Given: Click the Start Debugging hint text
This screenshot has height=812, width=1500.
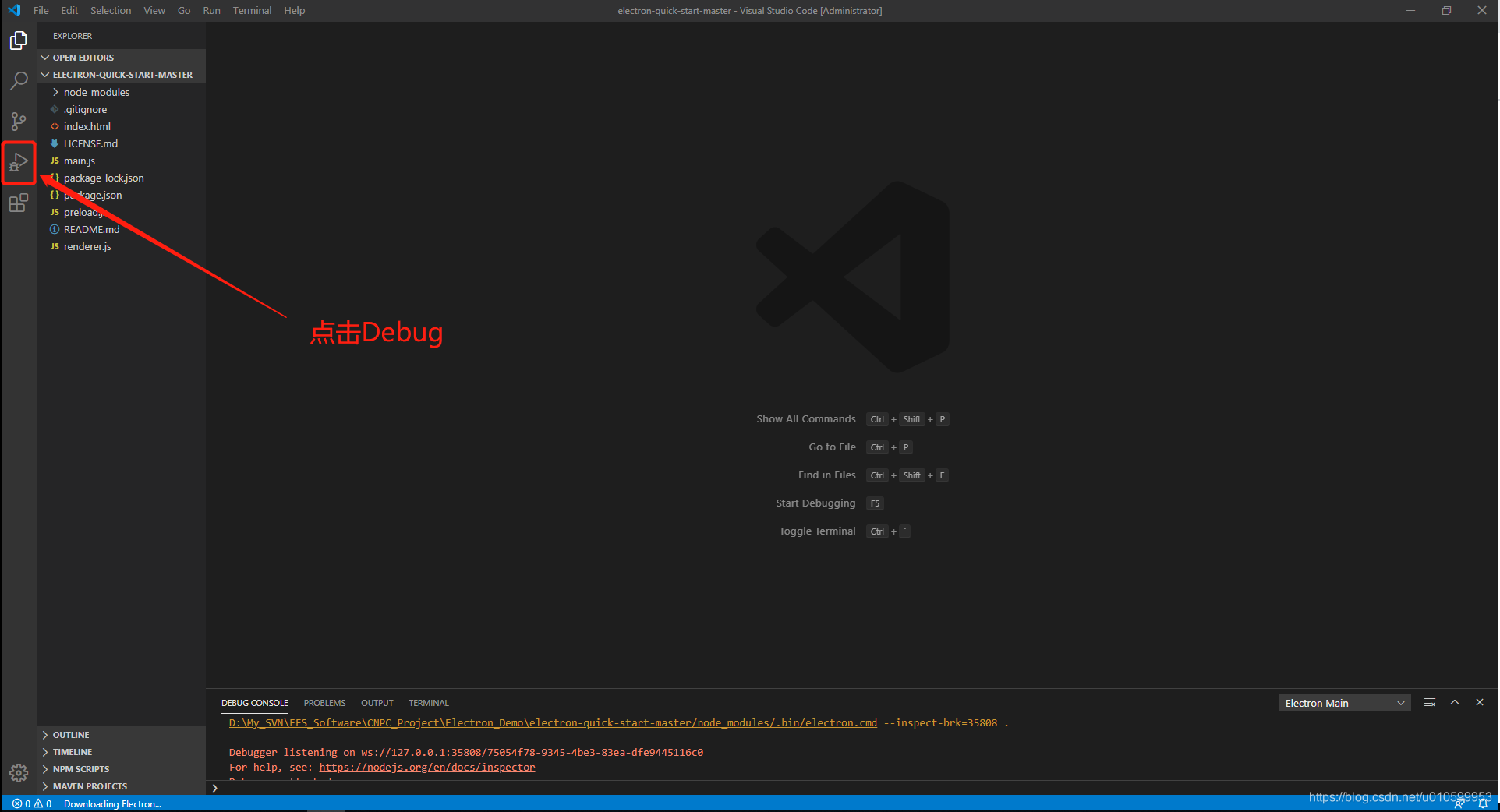Looking at the screenshot, I should point(815,503).
